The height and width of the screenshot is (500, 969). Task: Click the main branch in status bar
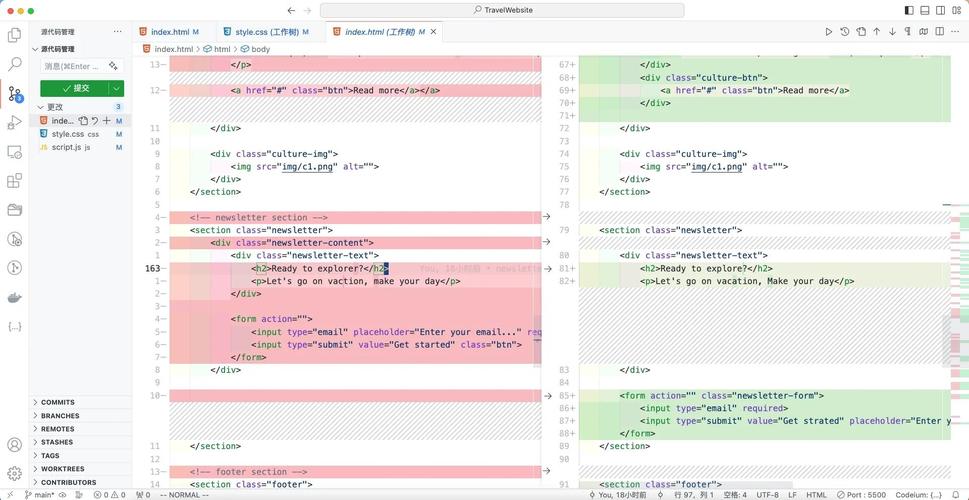(40, 494)
